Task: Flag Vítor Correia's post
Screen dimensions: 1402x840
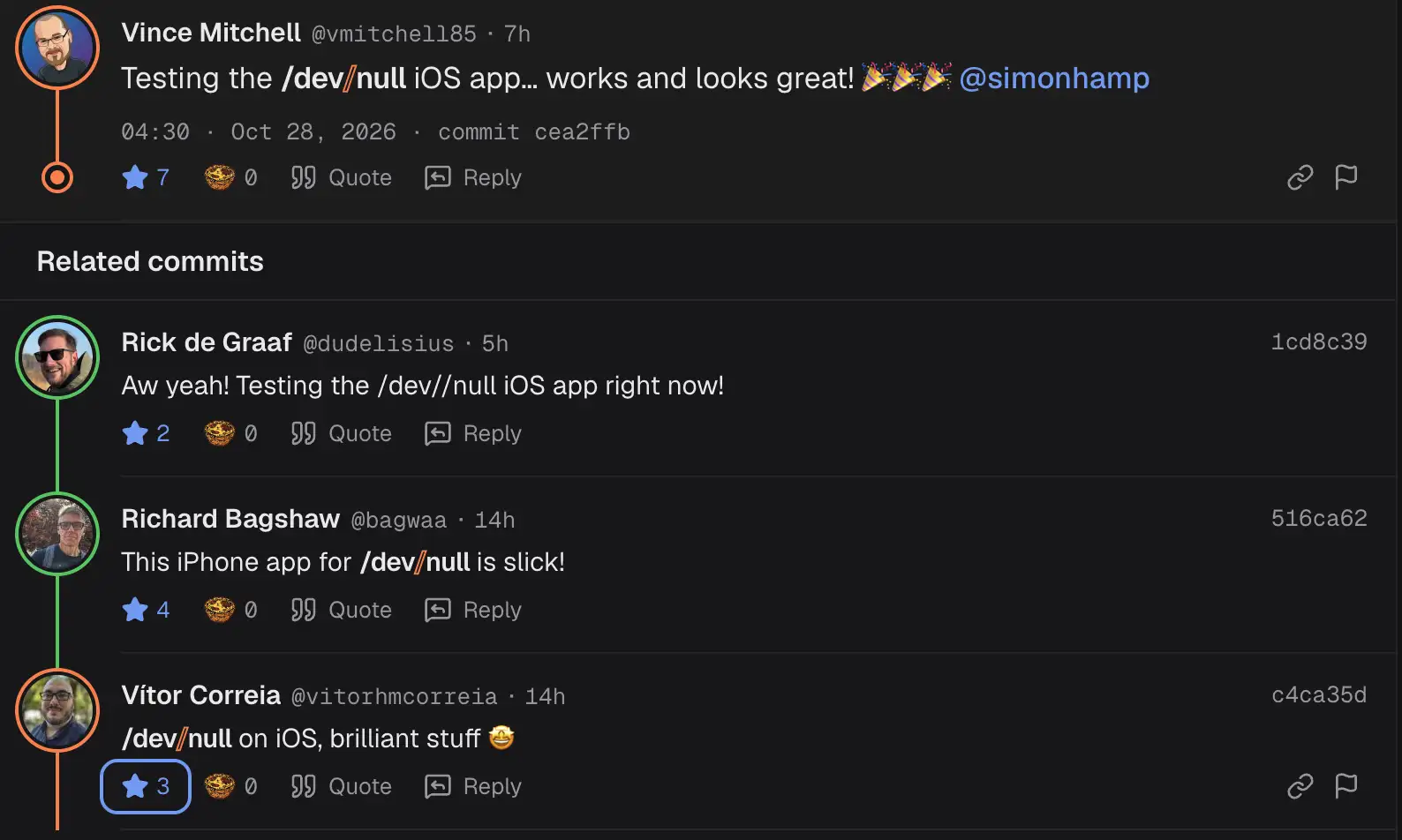Action: (x=1345, y=786)
